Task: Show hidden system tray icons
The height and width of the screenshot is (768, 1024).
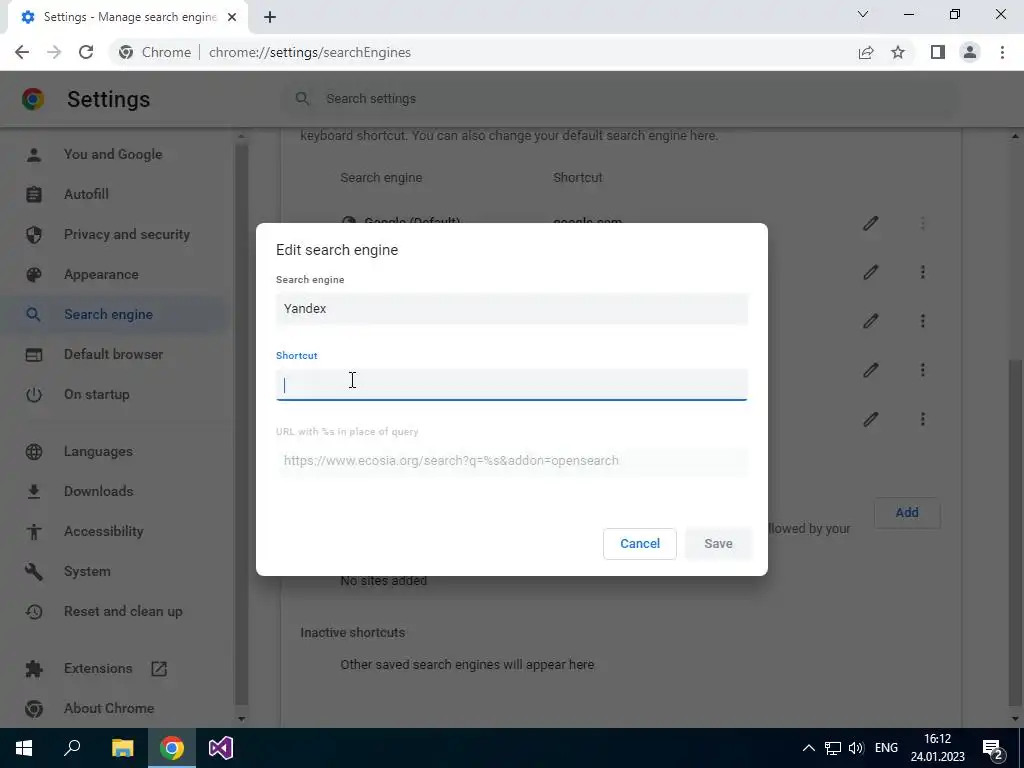Action: [808, 748]
